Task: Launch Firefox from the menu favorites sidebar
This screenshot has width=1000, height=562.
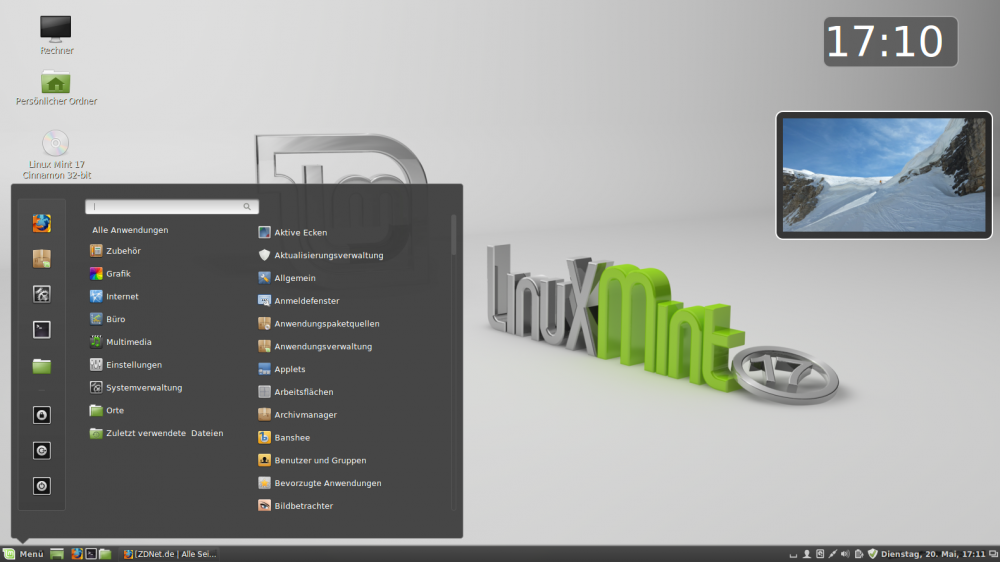Action: click(41, 223)
